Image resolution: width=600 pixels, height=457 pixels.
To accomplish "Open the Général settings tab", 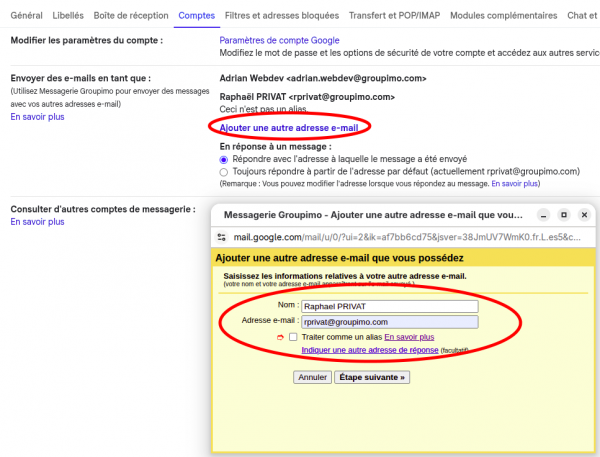I will coord(26,15).
